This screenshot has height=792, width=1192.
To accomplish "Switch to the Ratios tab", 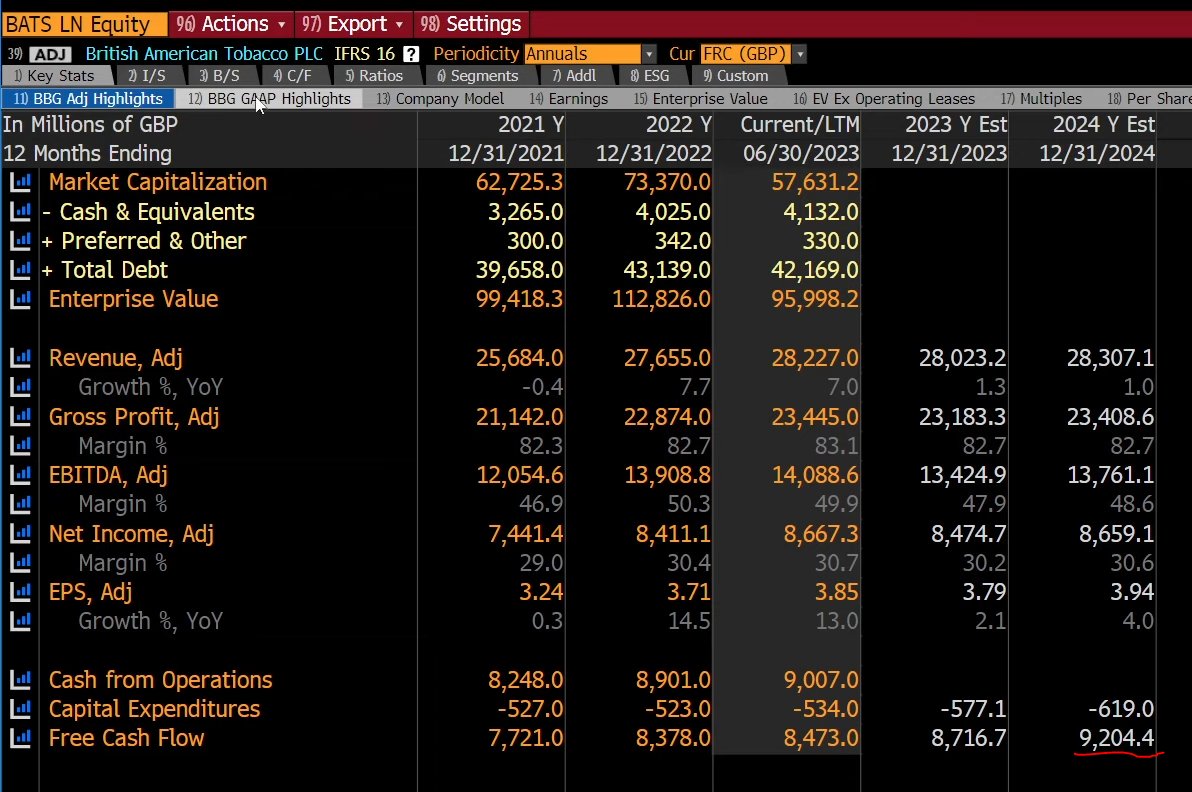I will click(374, 76).
